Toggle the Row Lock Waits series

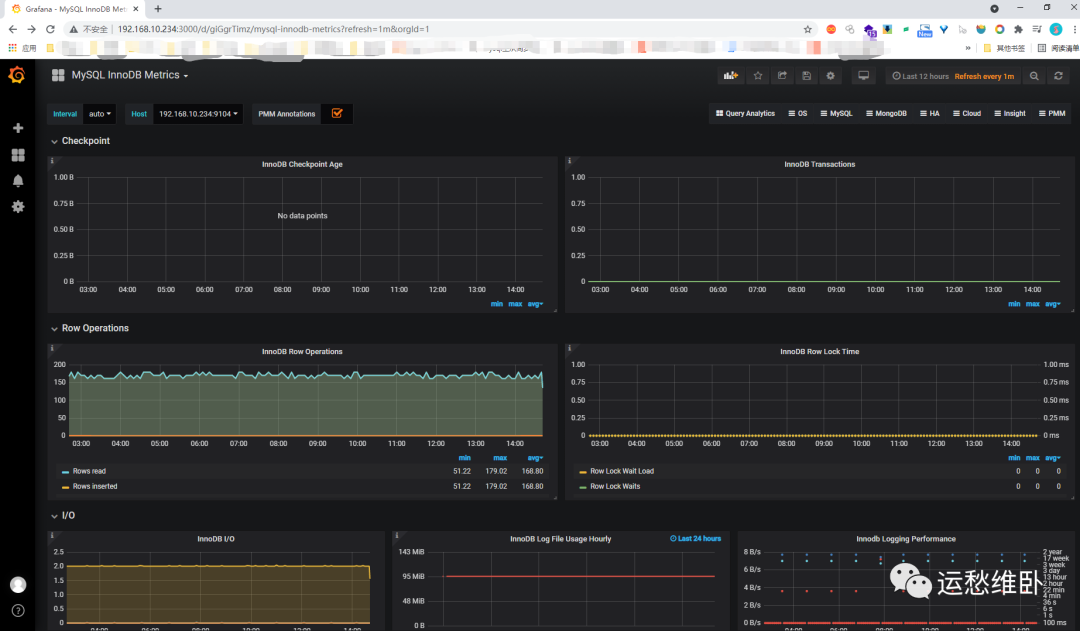coord(615,486)
